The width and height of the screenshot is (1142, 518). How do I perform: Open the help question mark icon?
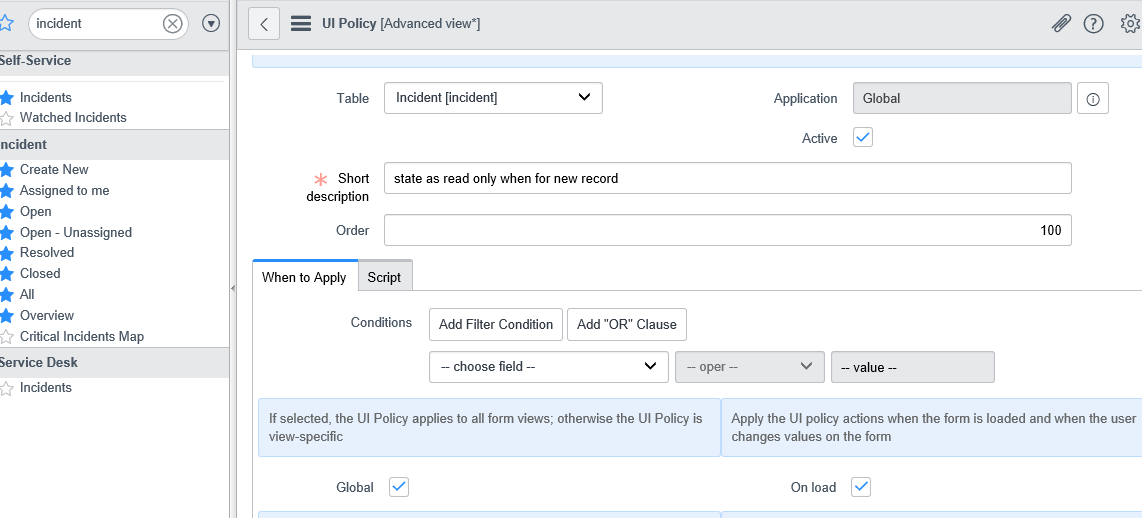click(x=1093, y=24)
